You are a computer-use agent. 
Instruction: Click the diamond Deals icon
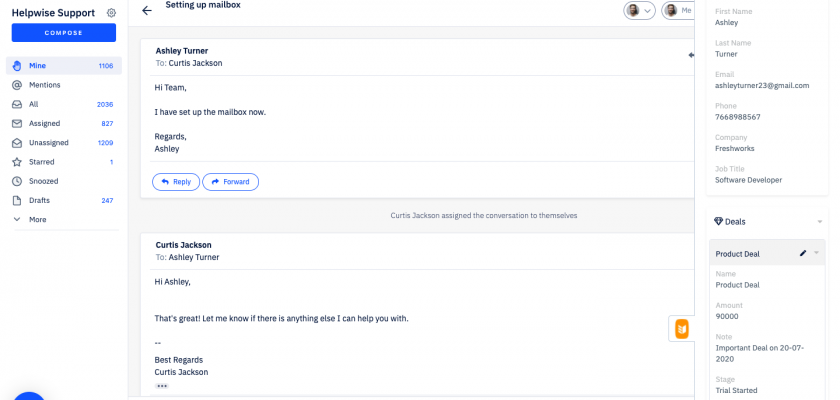coord(719,221)
